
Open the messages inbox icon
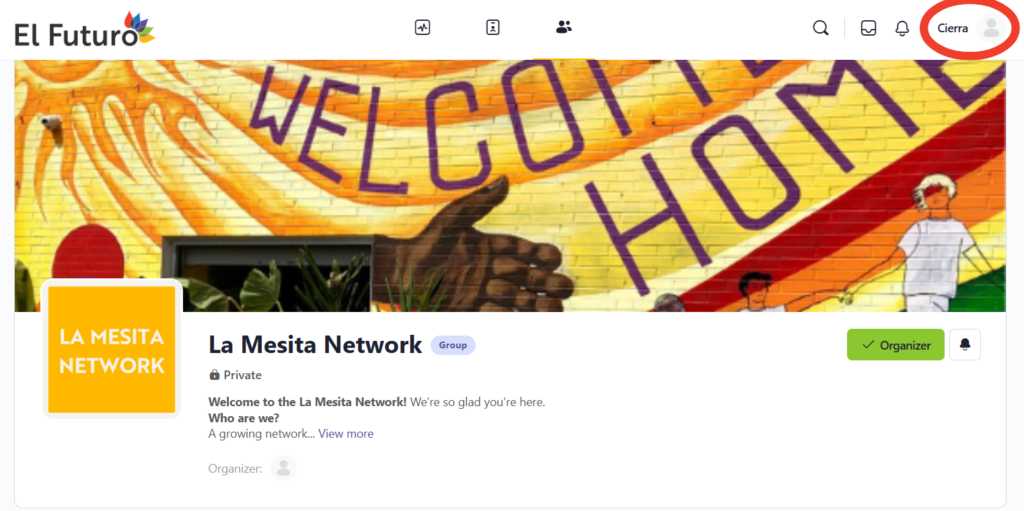868,28
